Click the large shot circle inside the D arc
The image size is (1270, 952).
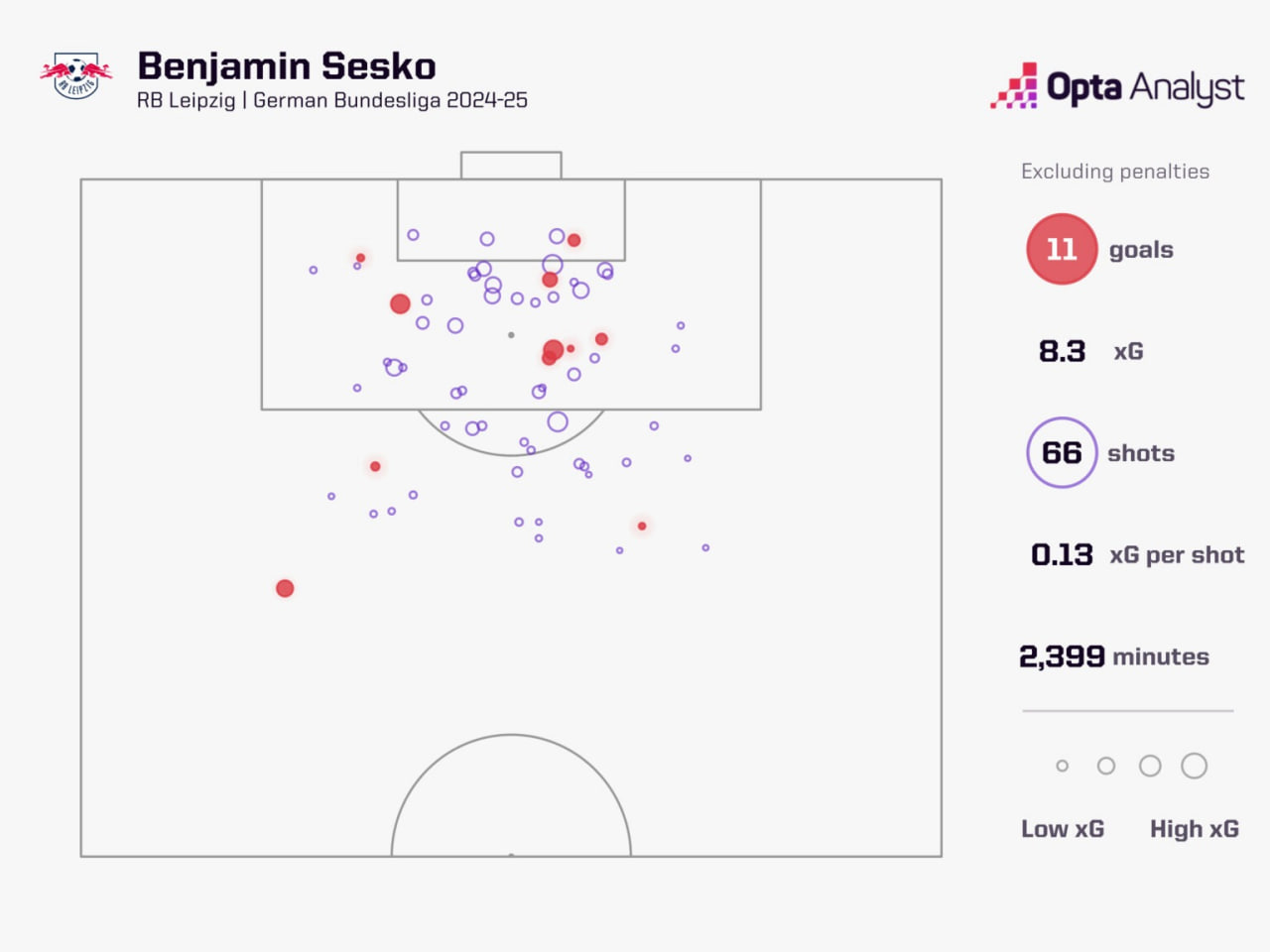[x=558, y=421]
